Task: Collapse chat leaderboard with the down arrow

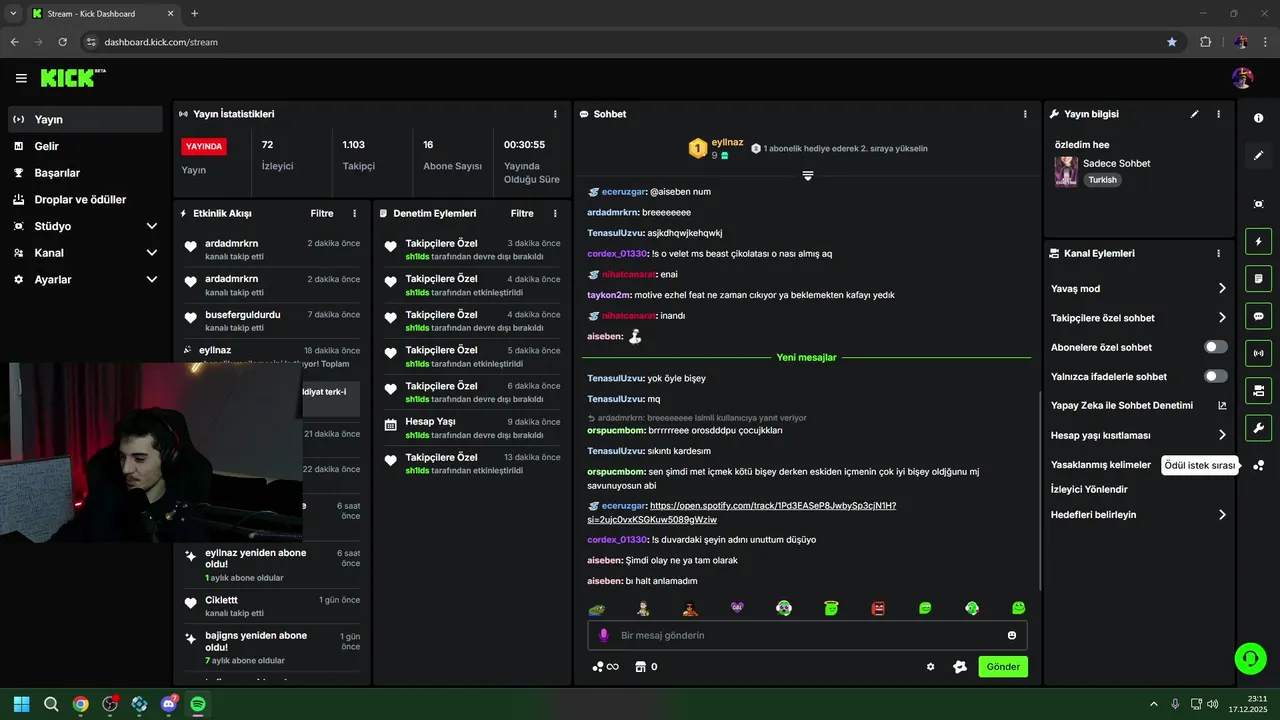Action: (x=808, y=175)
